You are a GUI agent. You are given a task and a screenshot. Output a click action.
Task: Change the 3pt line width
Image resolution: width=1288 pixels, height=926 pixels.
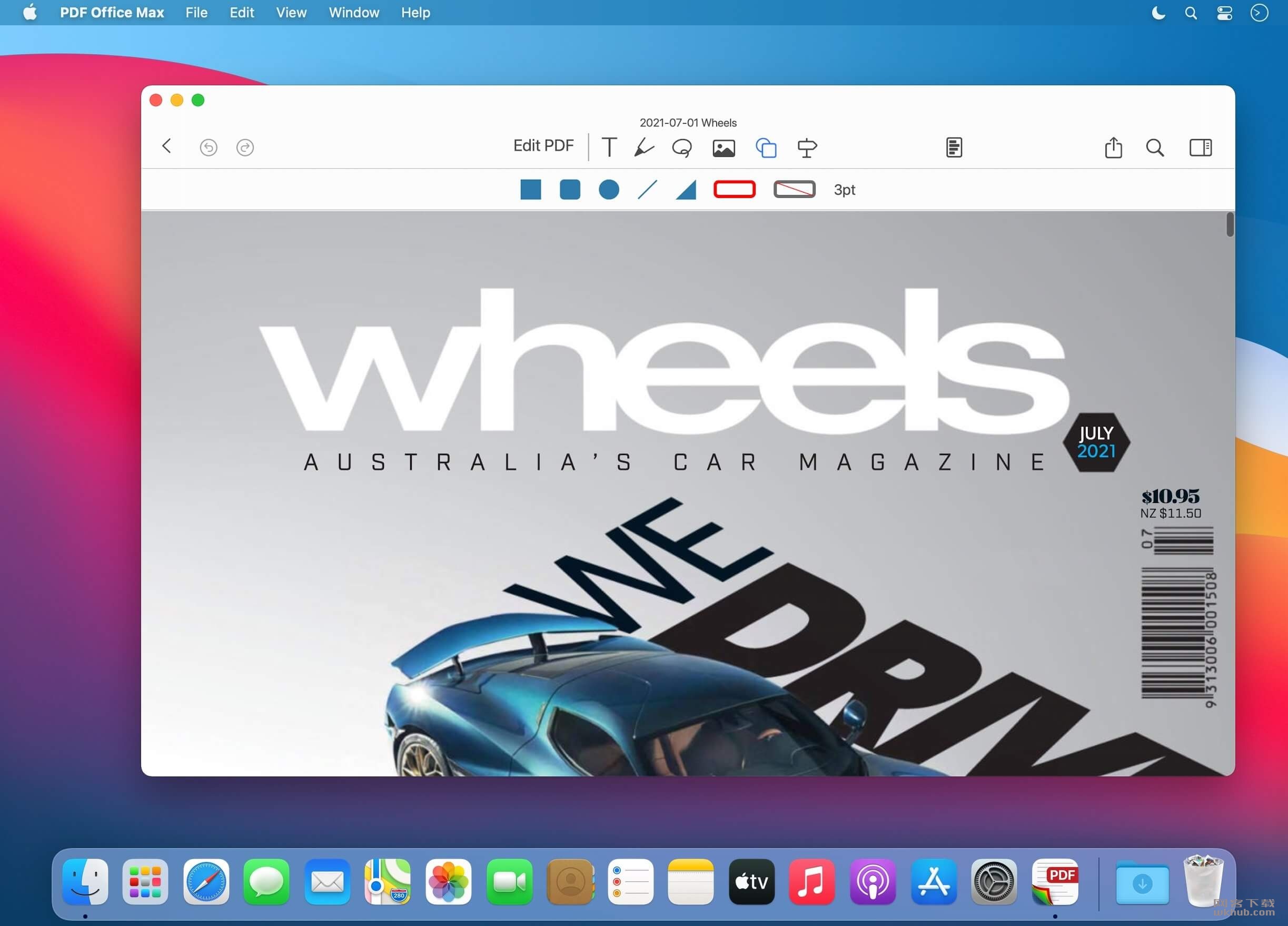845,190
